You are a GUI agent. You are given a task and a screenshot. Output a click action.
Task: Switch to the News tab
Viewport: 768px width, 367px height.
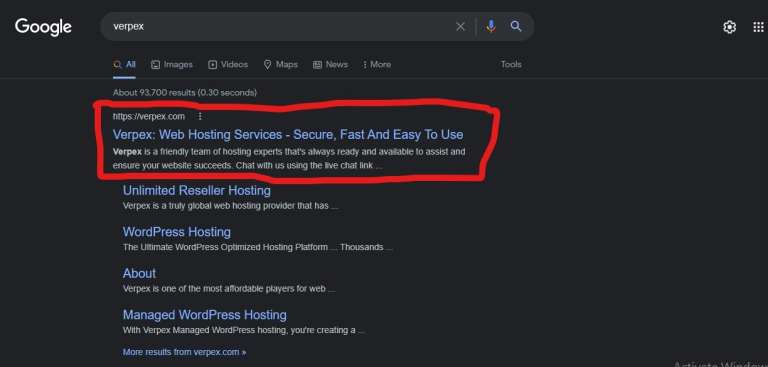point(330,64)
